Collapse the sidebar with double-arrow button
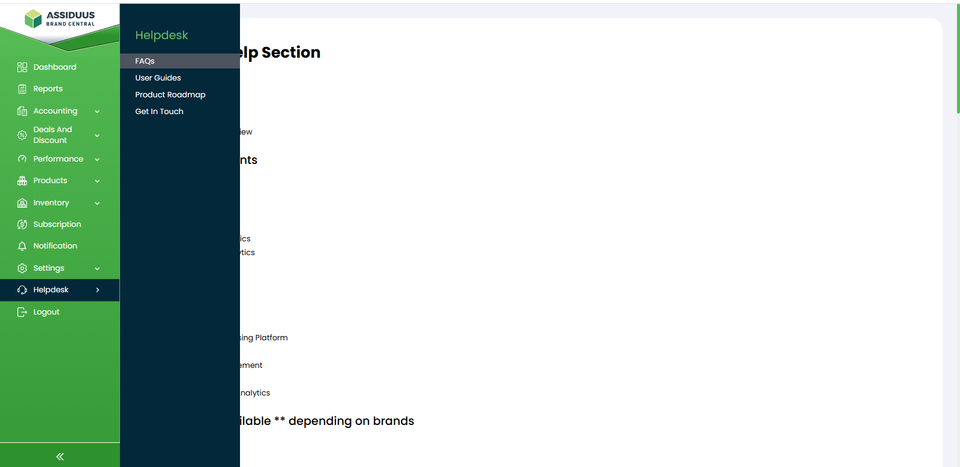960x467 pixels. 60,457
